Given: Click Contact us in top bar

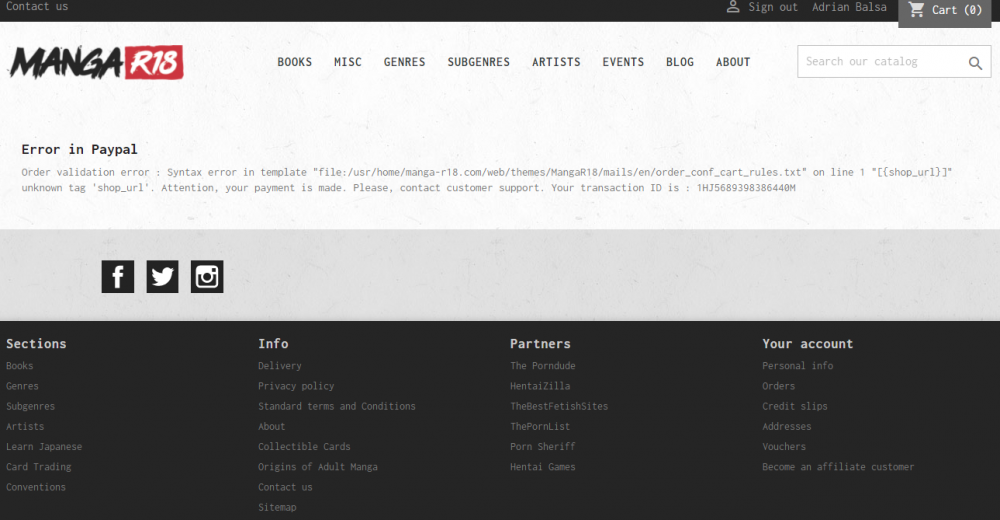Looking at the screenshot, I should click(x=37, y=6).
